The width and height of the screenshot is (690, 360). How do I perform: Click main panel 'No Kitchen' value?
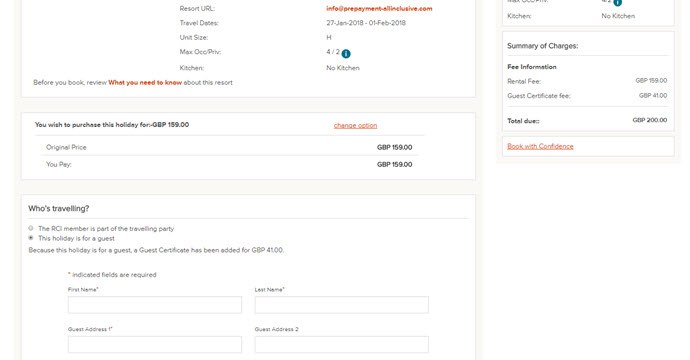(x=343, y=68)
